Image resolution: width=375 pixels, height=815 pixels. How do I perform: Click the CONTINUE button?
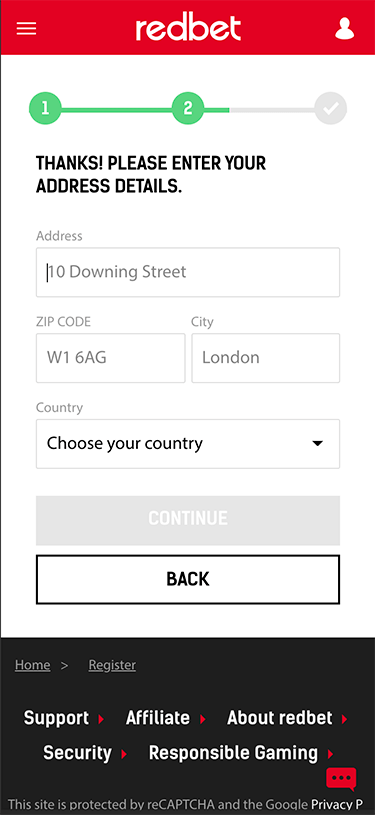(x=188, y=520)
